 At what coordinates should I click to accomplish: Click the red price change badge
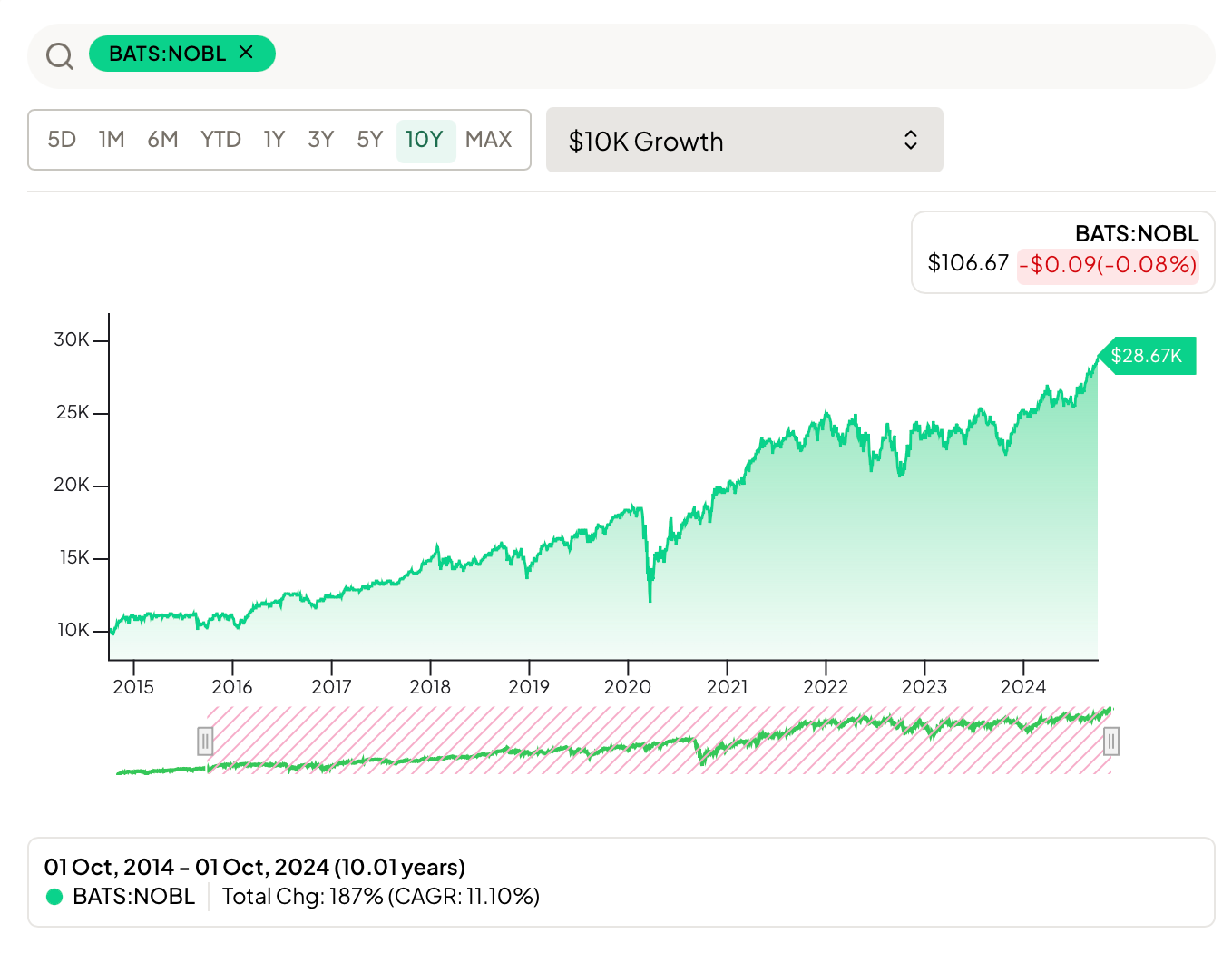1108,265
